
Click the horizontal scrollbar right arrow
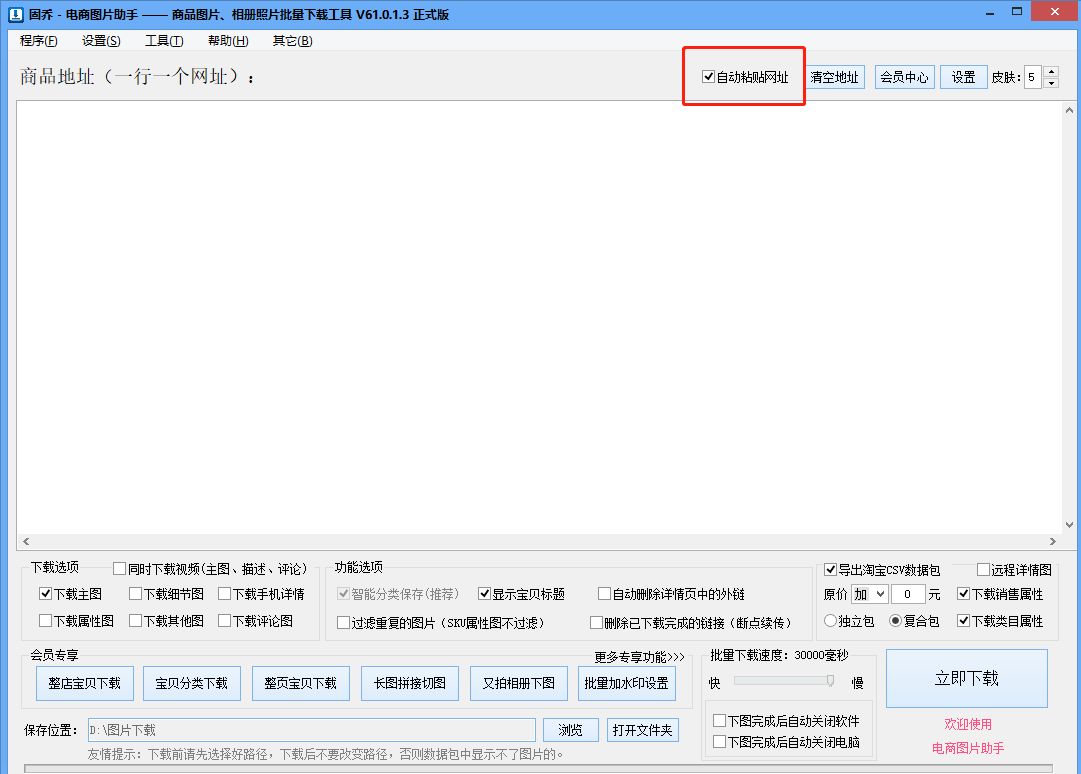pos(1053,542)
